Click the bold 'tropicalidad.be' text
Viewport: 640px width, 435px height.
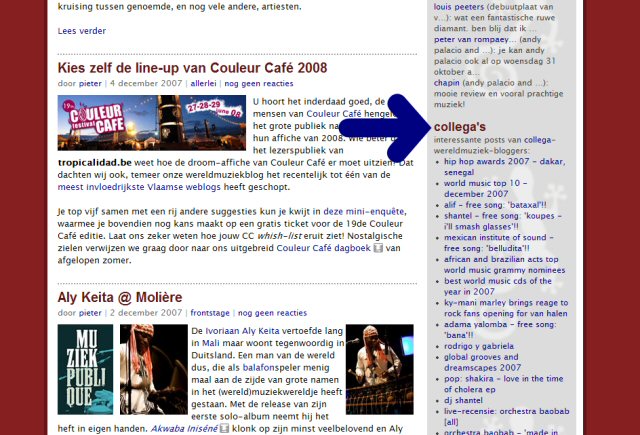pyautogui.click(x=95, y=163)
